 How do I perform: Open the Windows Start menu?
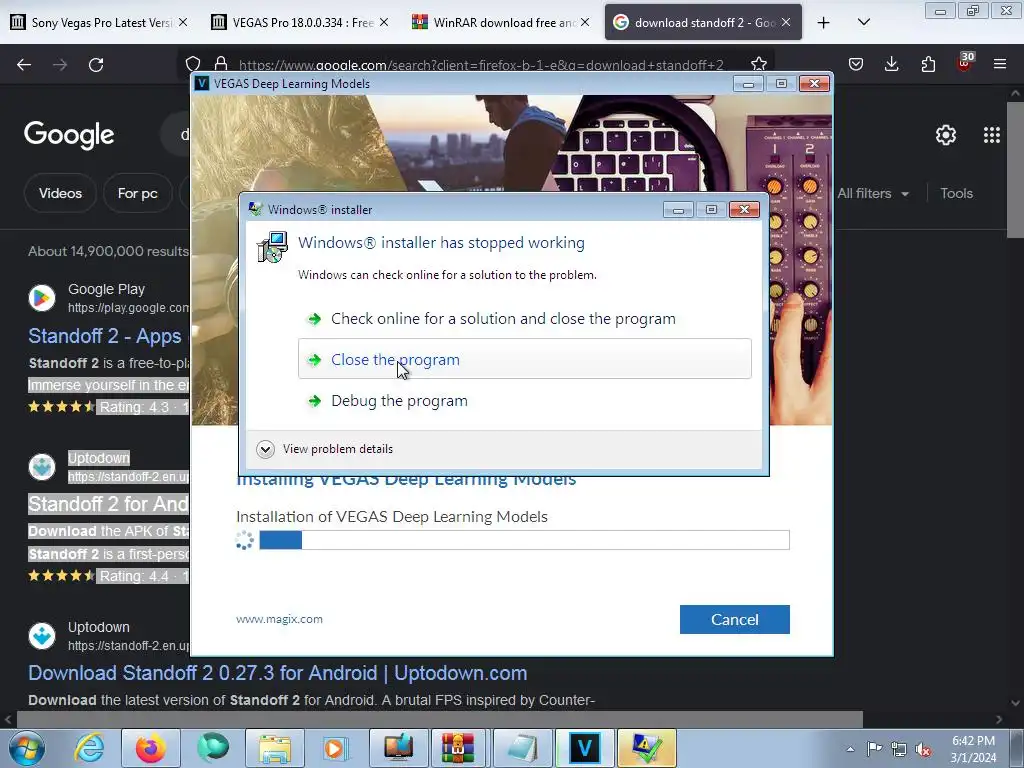tap(25, 748)
